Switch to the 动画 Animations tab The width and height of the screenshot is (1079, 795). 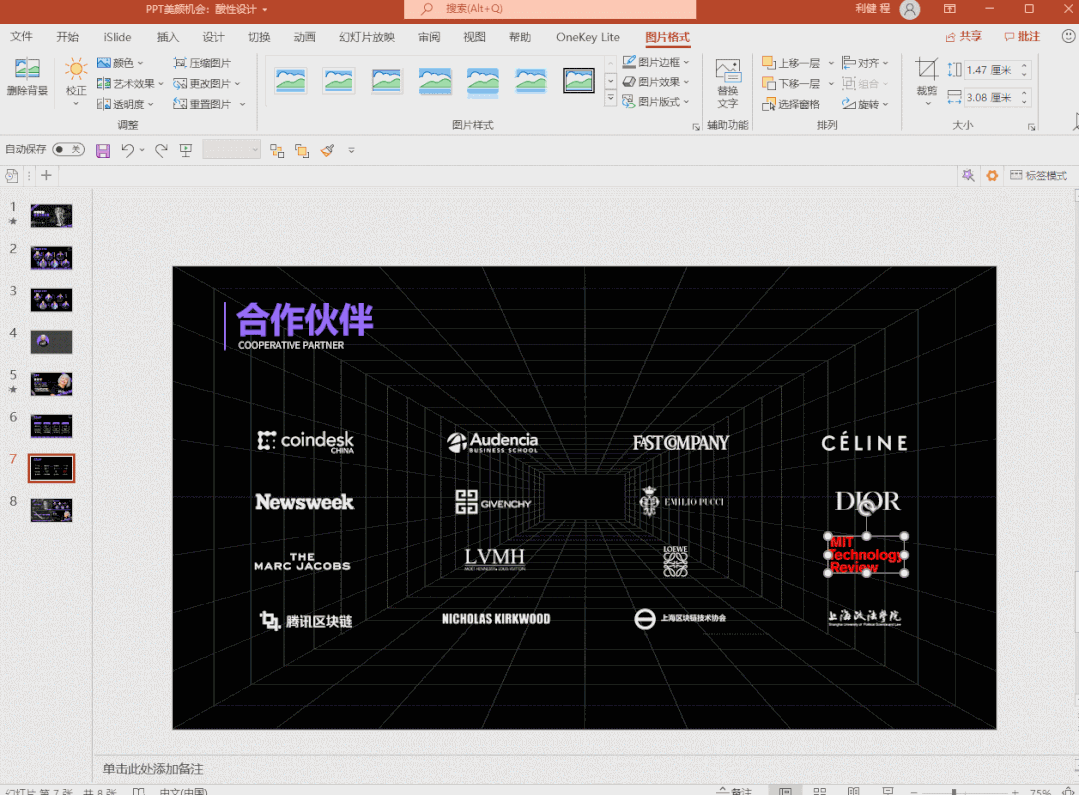coord(304,37)
